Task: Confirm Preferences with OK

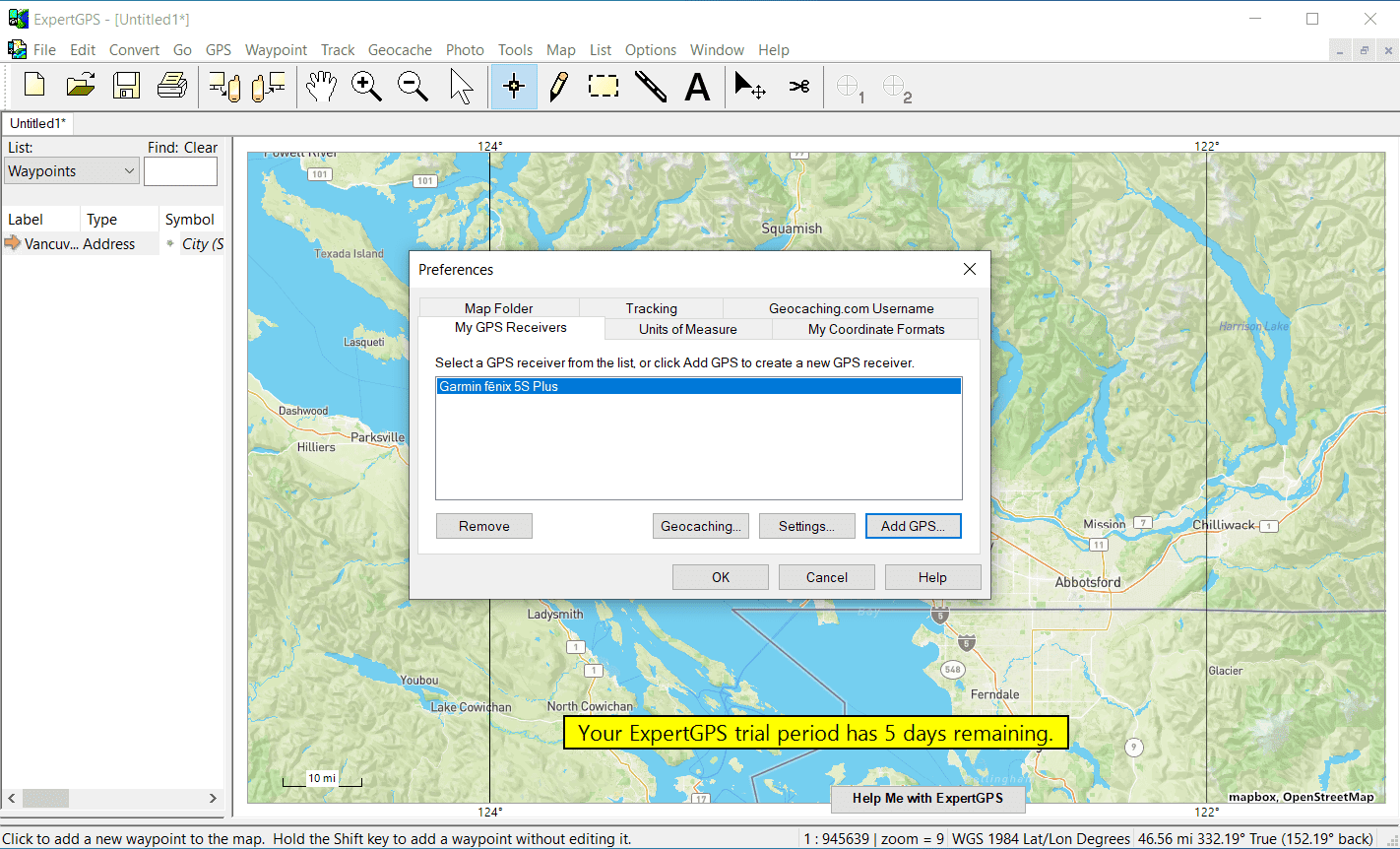Action: click(721, 577)
